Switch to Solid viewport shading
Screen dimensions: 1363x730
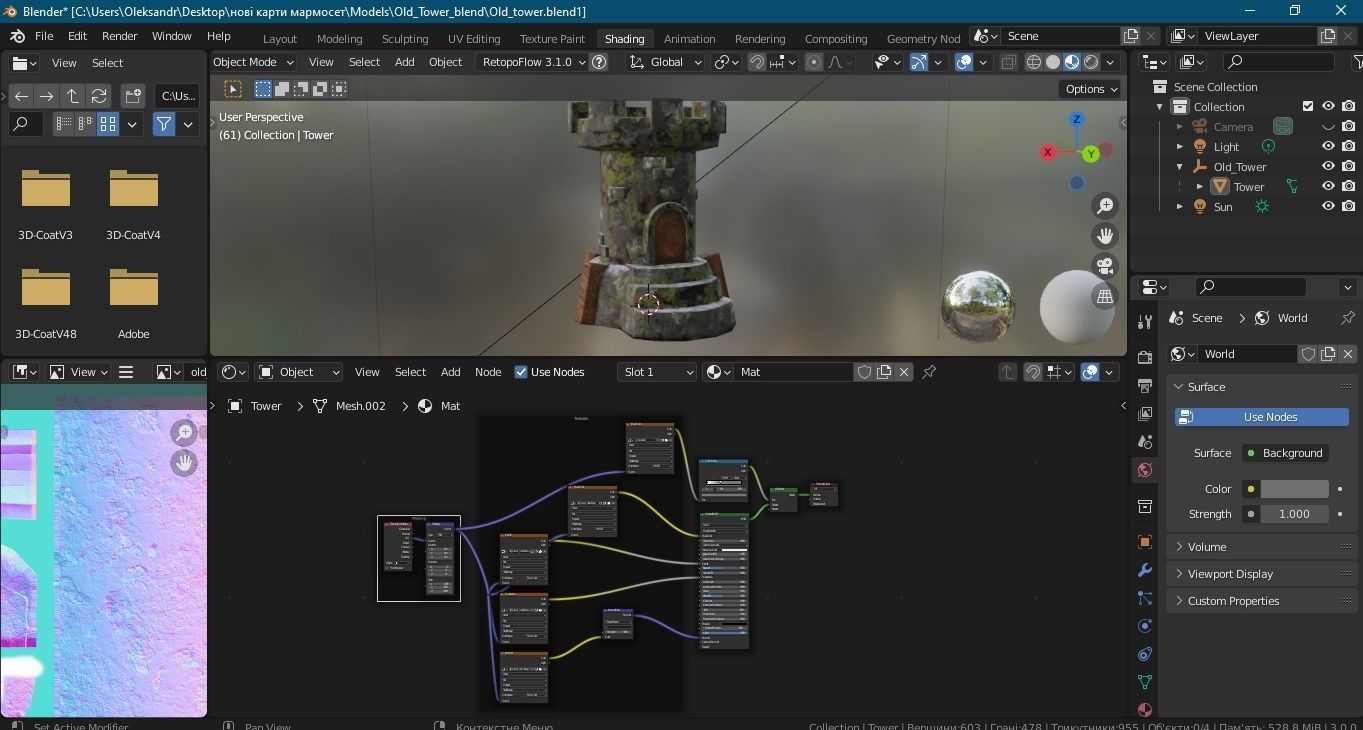click(x=1053, y=62)
